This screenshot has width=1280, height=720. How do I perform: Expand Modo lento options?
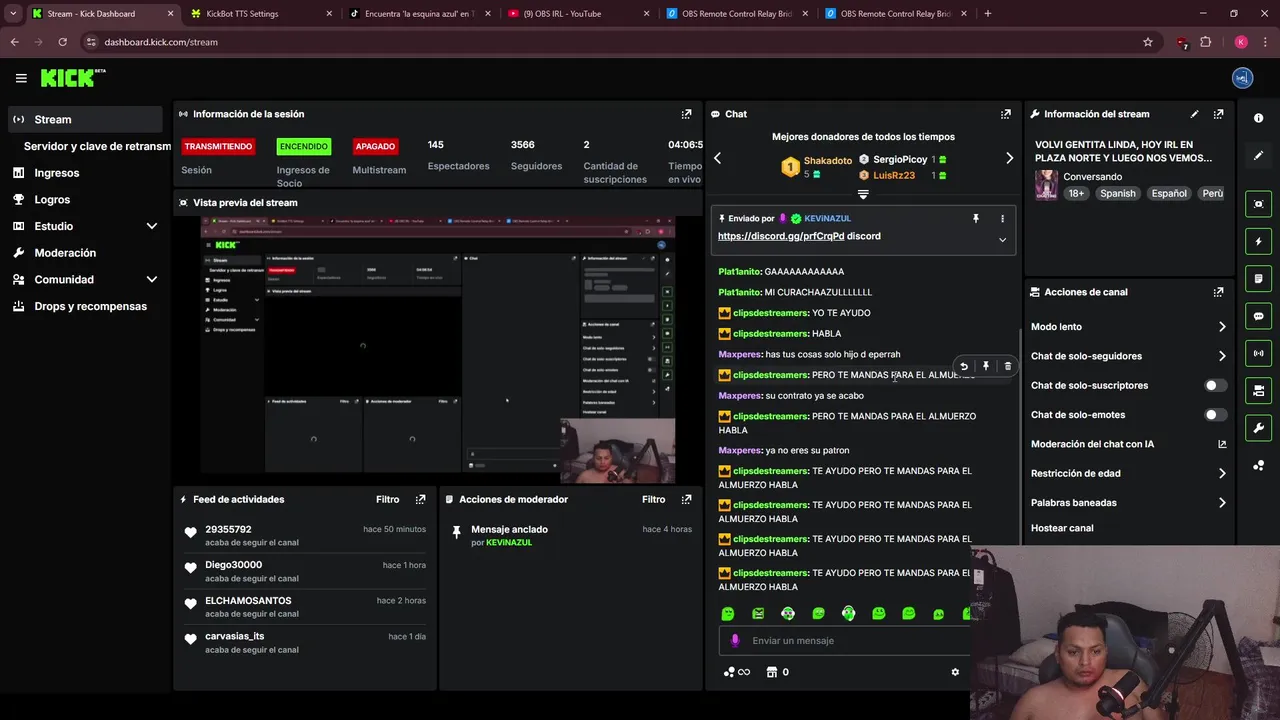click(1222, 327)
